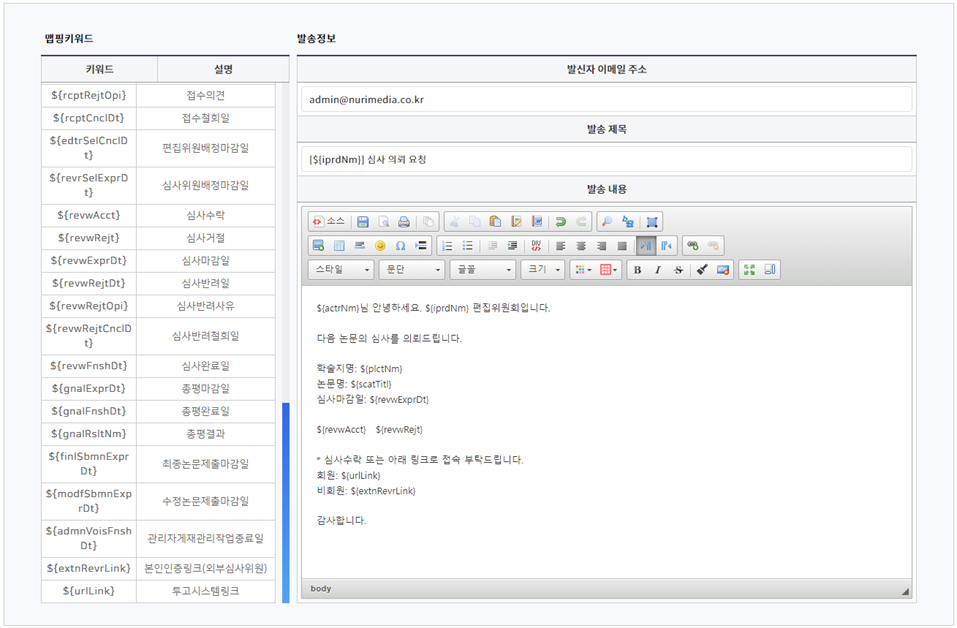Insert special character with Omega icon

click(400, 246)
